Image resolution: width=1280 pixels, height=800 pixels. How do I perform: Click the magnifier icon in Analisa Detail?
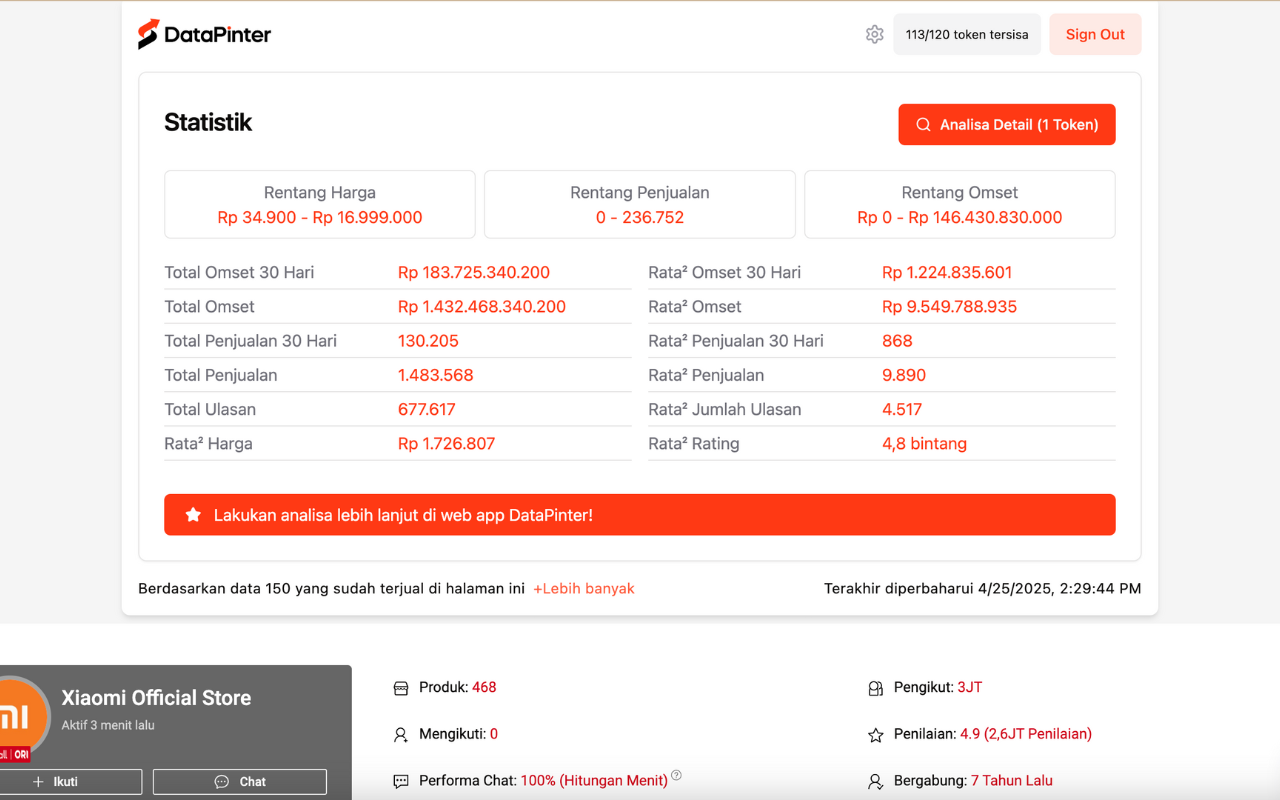click(924, 125)
